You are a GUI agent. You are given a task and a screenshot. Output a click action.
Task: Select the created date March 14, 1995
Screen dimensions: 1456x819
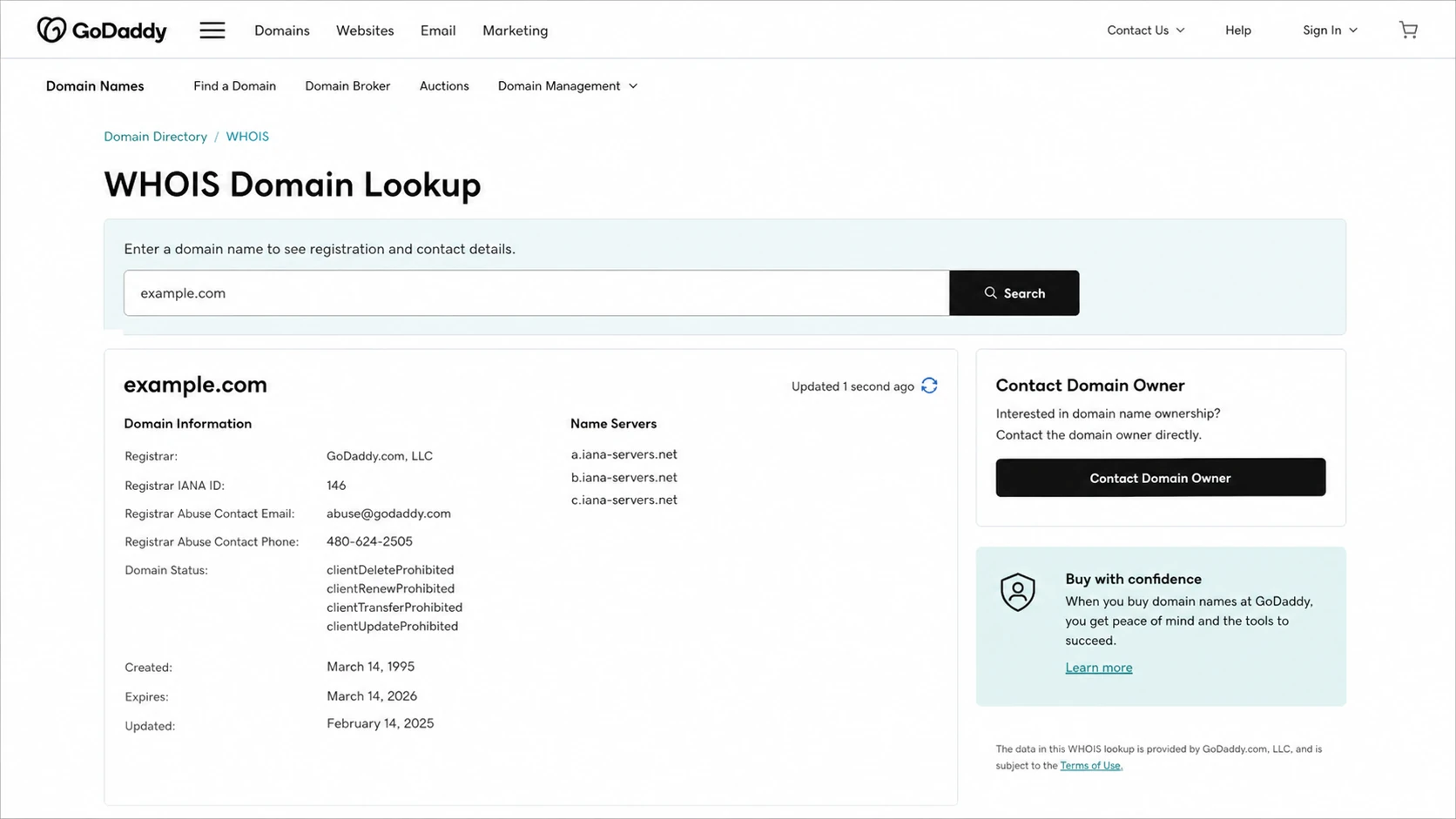[x=370, y=667]
